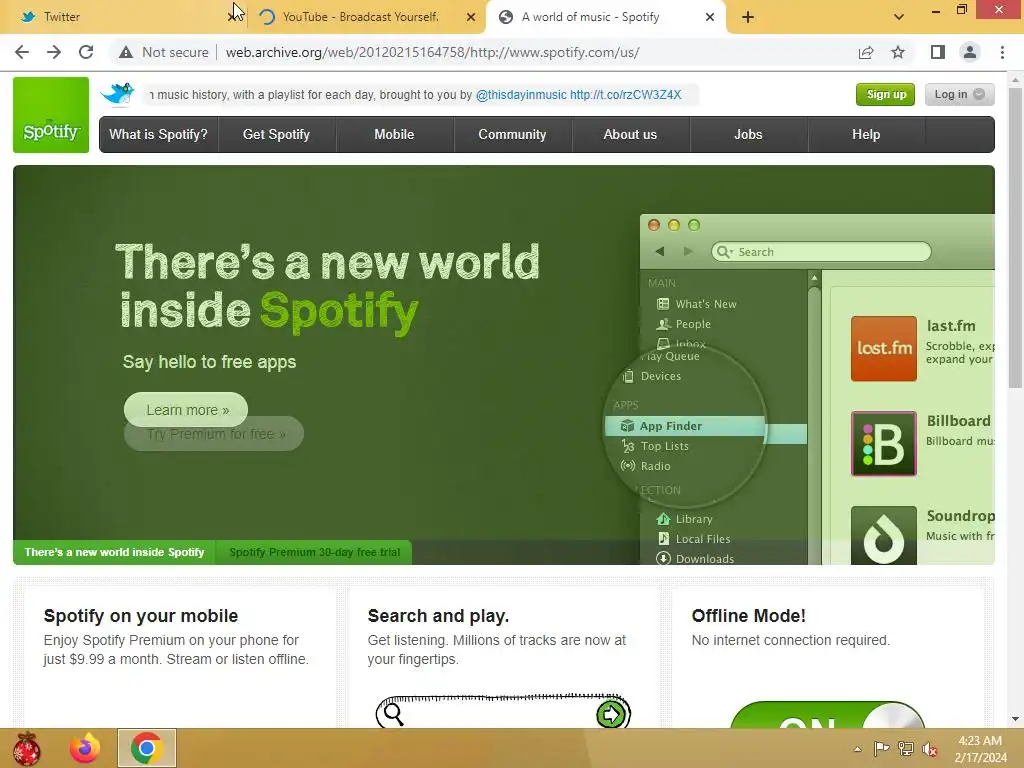Click Radio in the app image
Image resolution: width=1024 pixels, height=768 pixels.
[646, 466]
